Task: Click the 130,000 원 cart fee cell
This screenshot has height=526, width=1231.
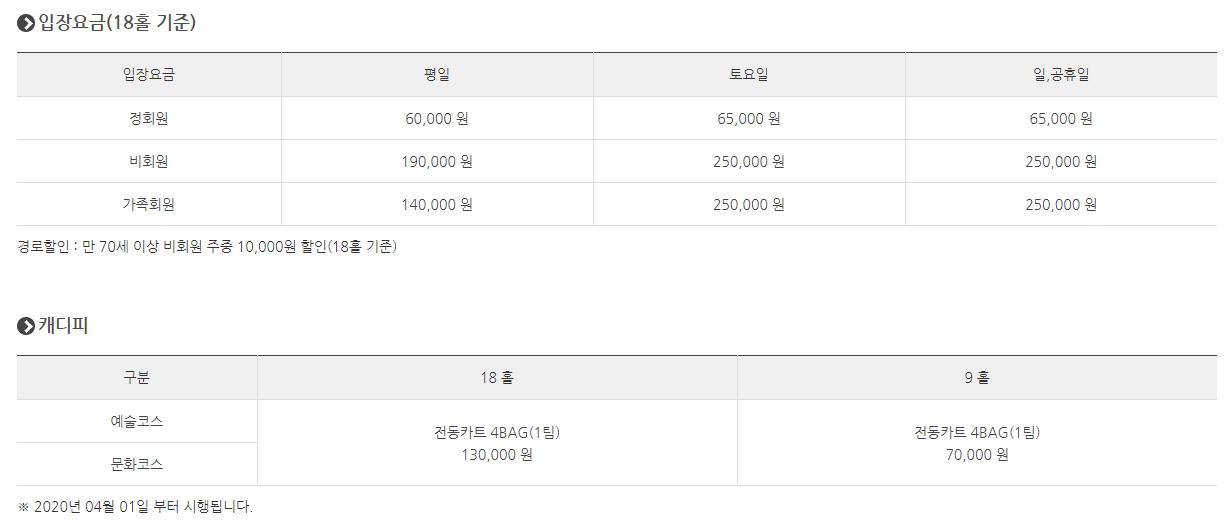Action: (497, 443)
